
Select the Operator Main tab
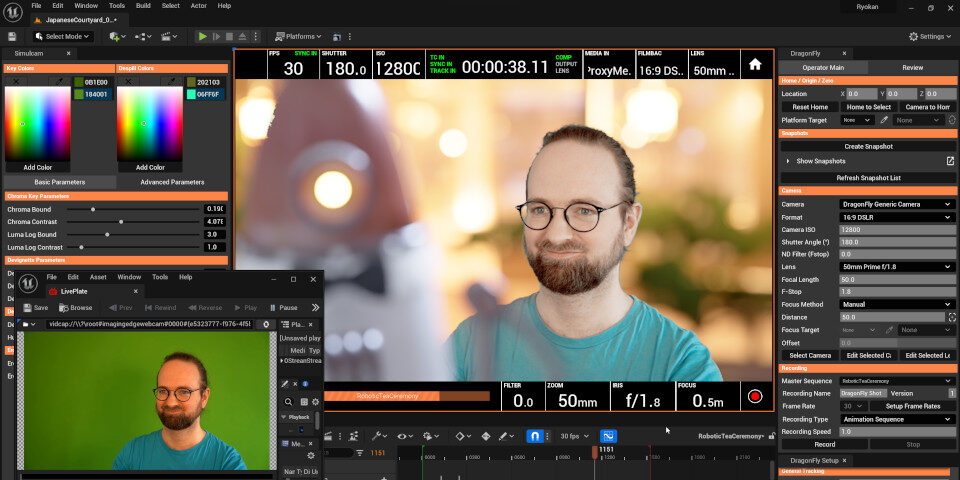[823, 67]
